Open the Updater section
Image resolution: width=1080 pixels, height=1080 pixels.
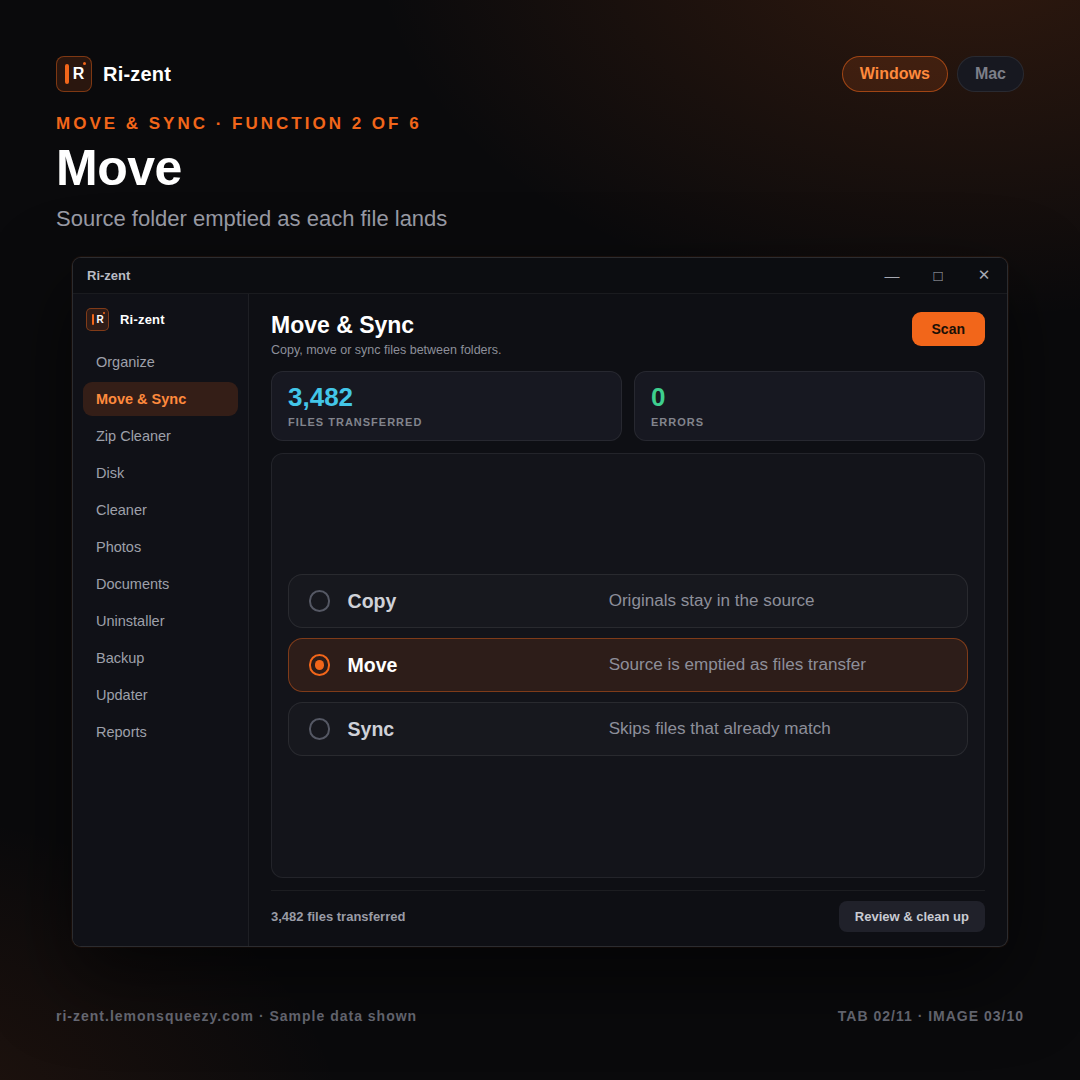[x=160, y=695]
